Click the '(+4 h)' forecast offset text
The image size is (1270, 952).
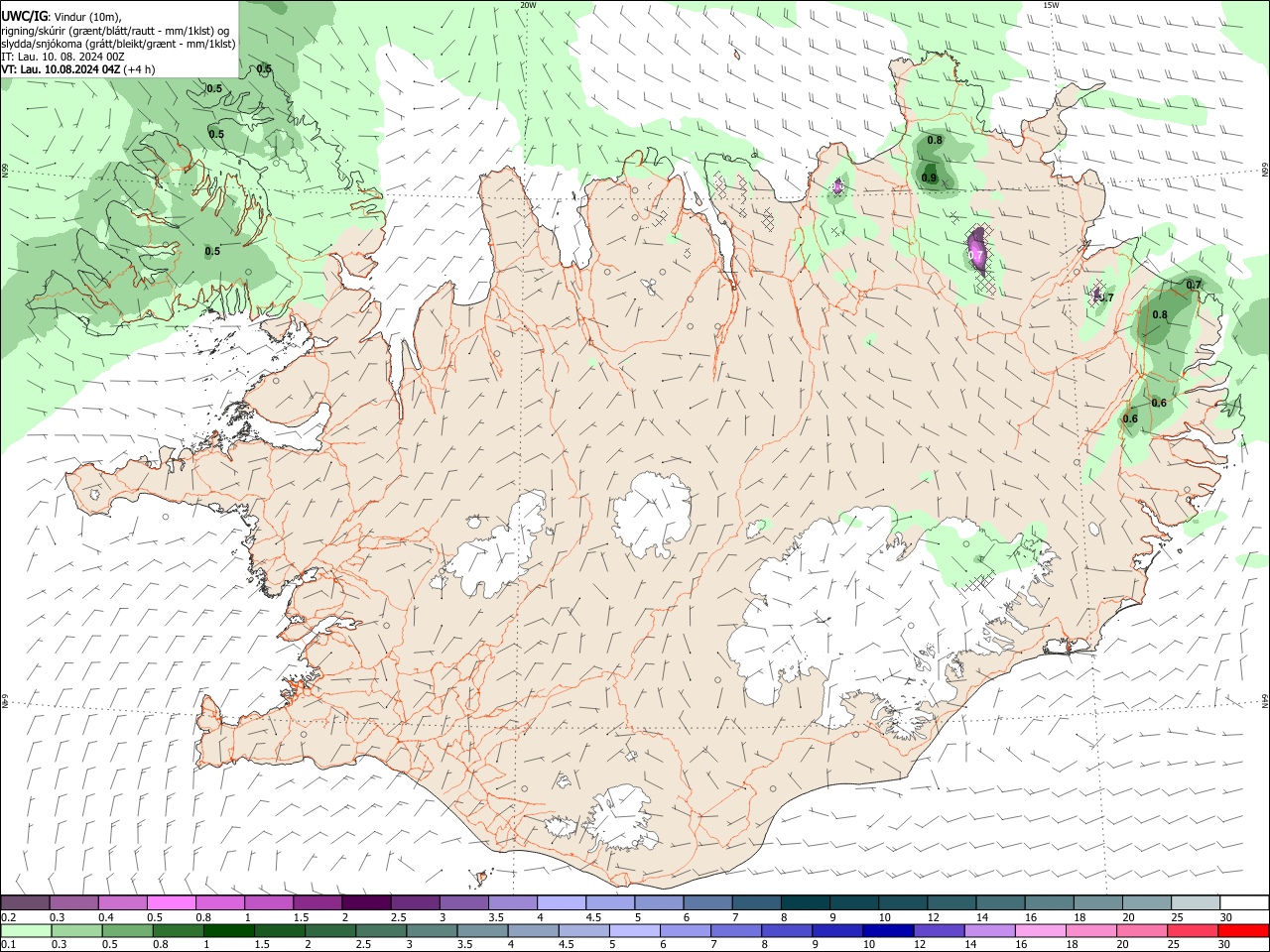pos(141,69)
